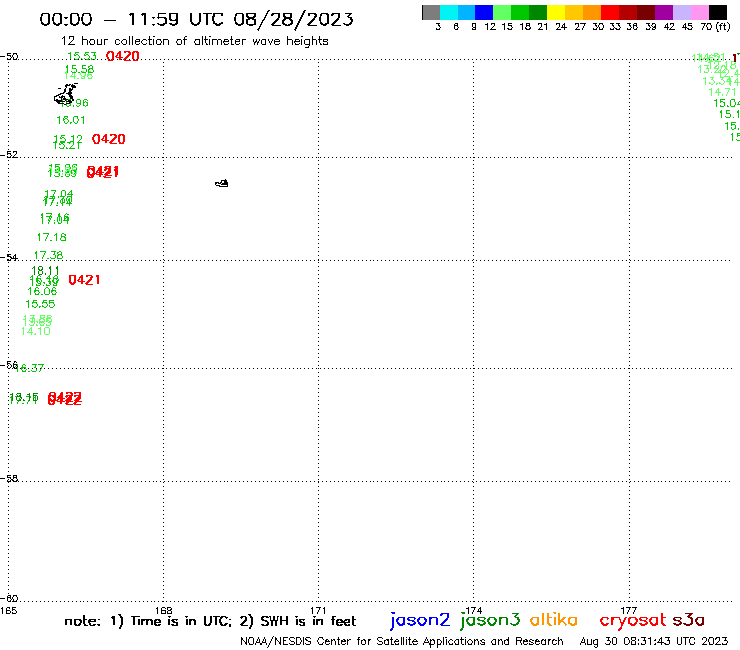Click the 17.38 wave height reading

pos(48,255)
